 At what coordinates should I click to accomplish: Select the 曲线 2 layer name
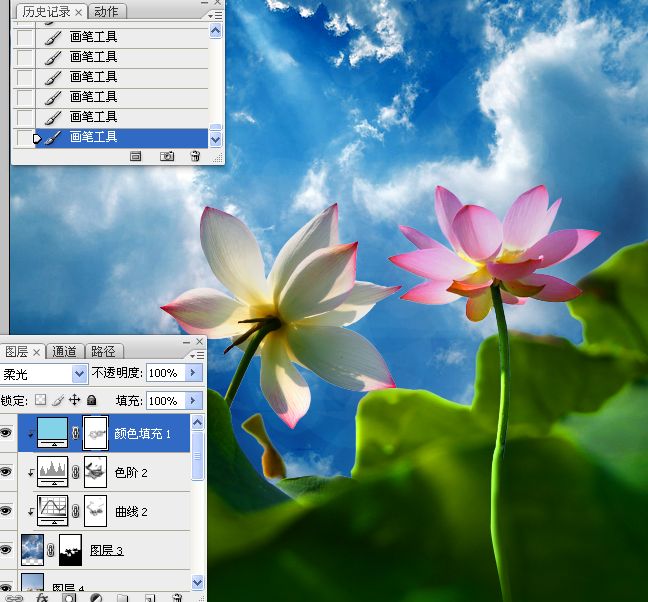(131, 512)
